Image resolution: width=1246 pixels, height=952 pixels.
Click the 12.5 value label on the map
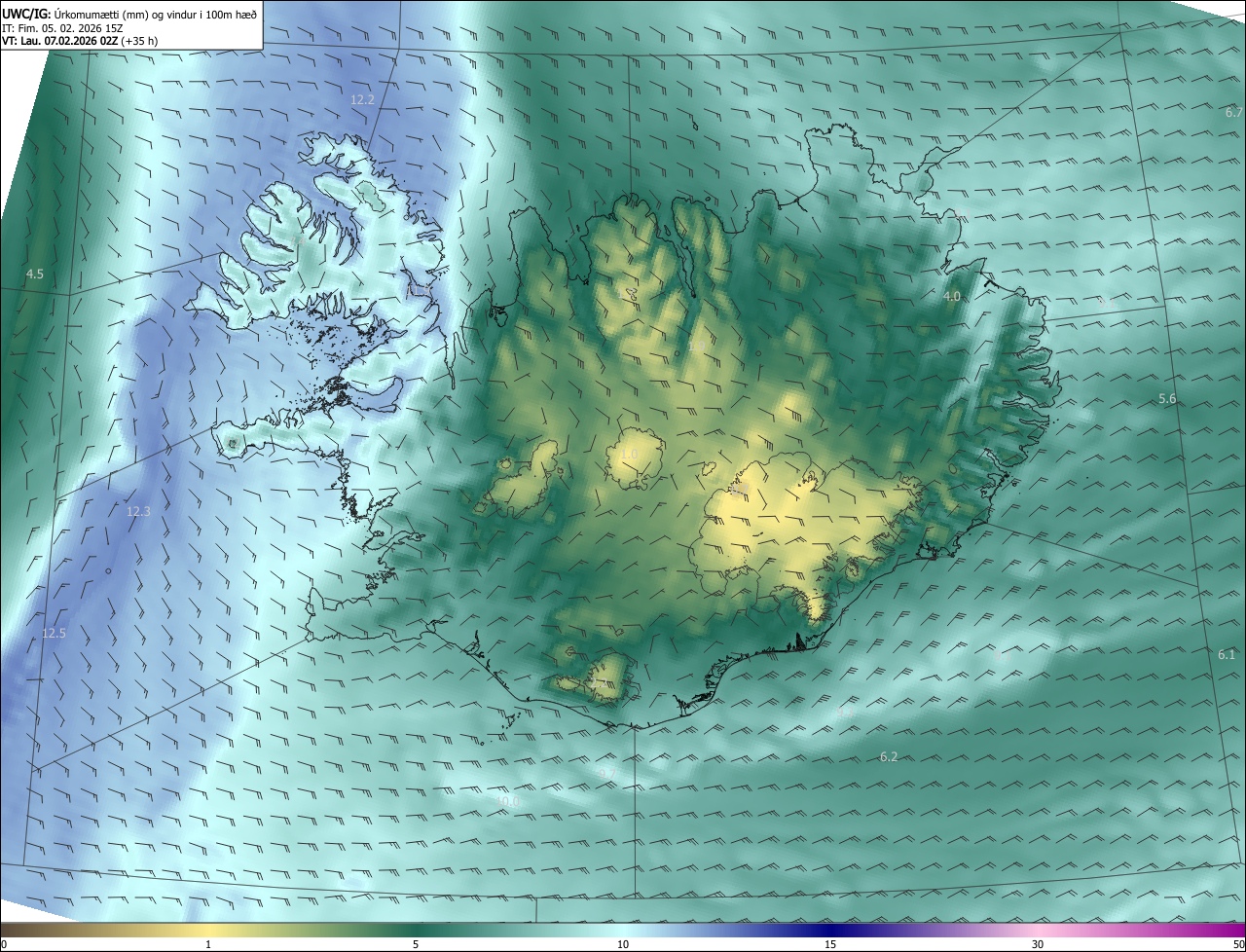(x=54, y=634)
